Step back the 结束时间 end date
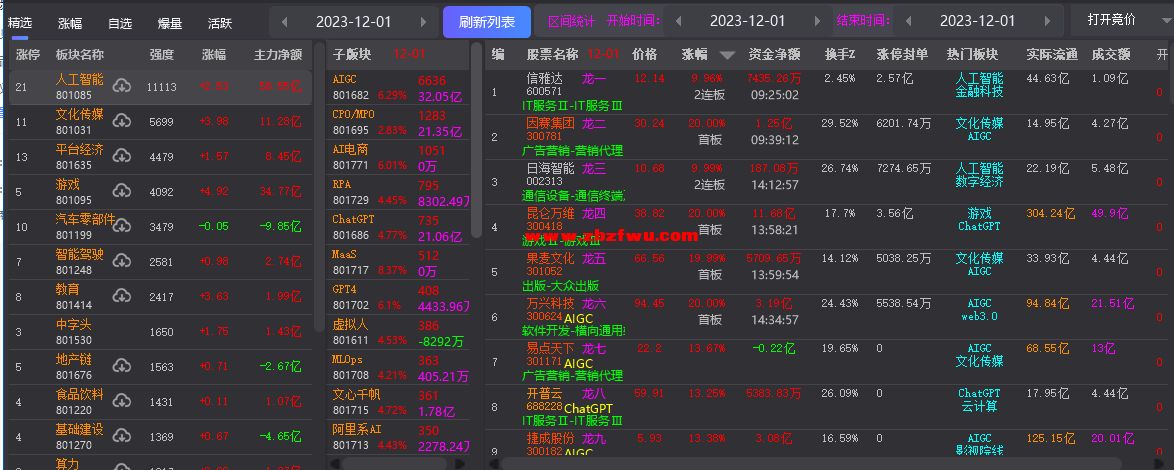 pyautogui.click(x=908, y=22)
